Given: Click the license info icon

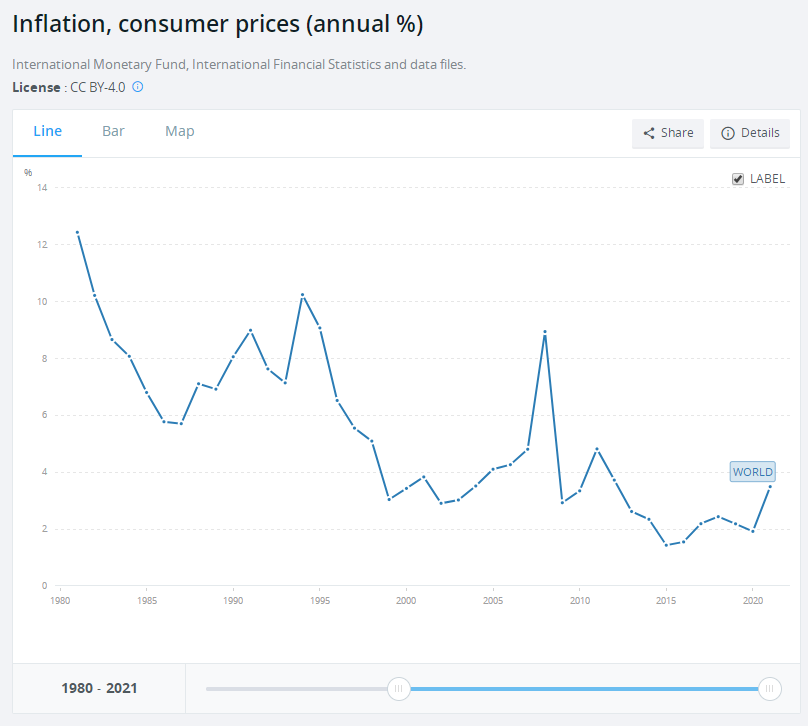Looking at the screenshot, I should (x=138, y=87).
